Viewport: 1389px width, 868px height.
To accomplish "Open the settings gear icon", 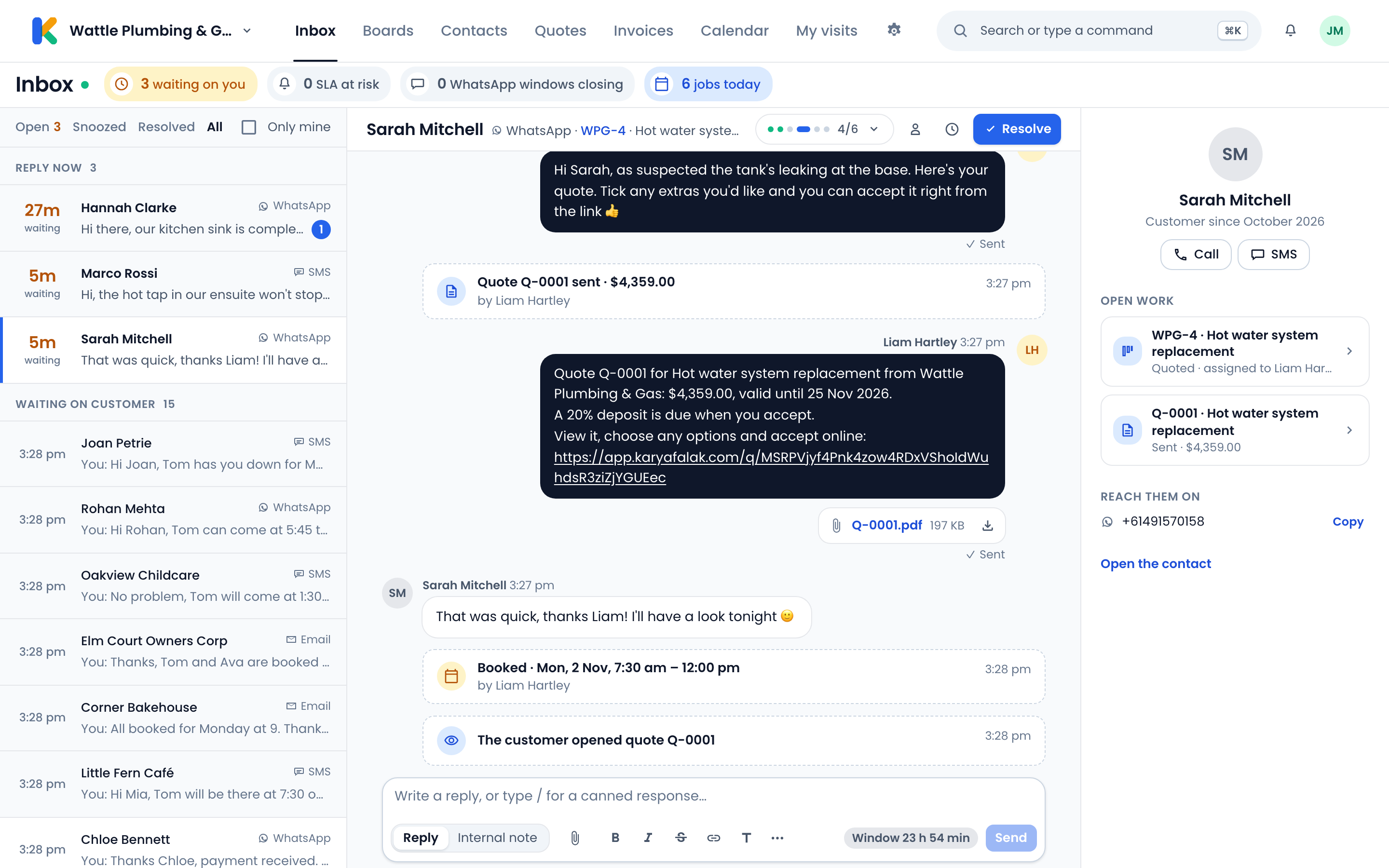I will 894,30.
